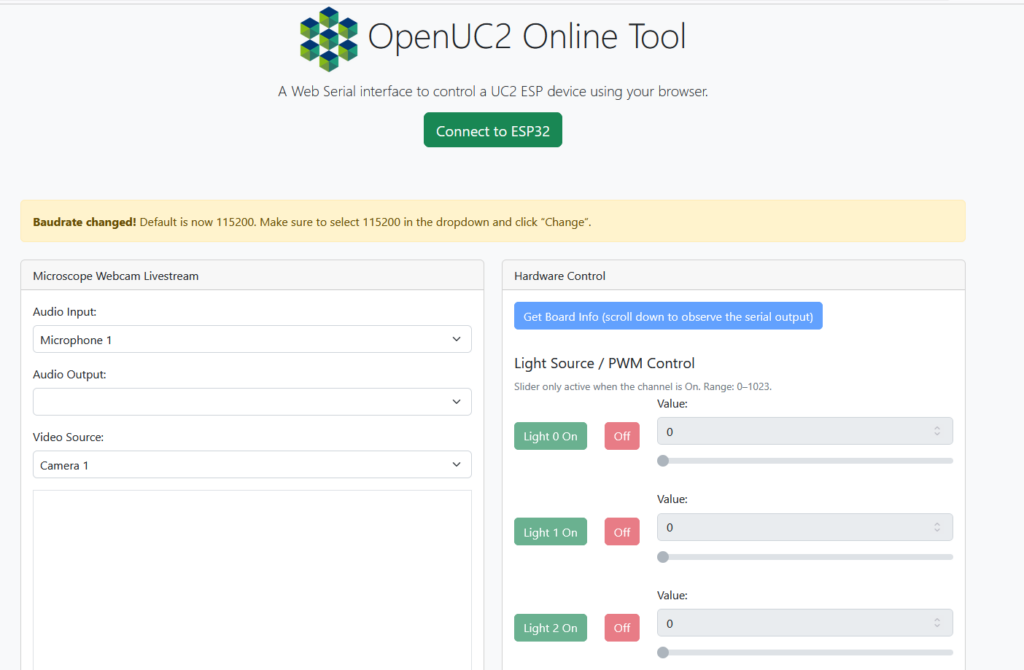Disable Light 2 using Off button
The image size is (1024, 670).
(622, 628)
